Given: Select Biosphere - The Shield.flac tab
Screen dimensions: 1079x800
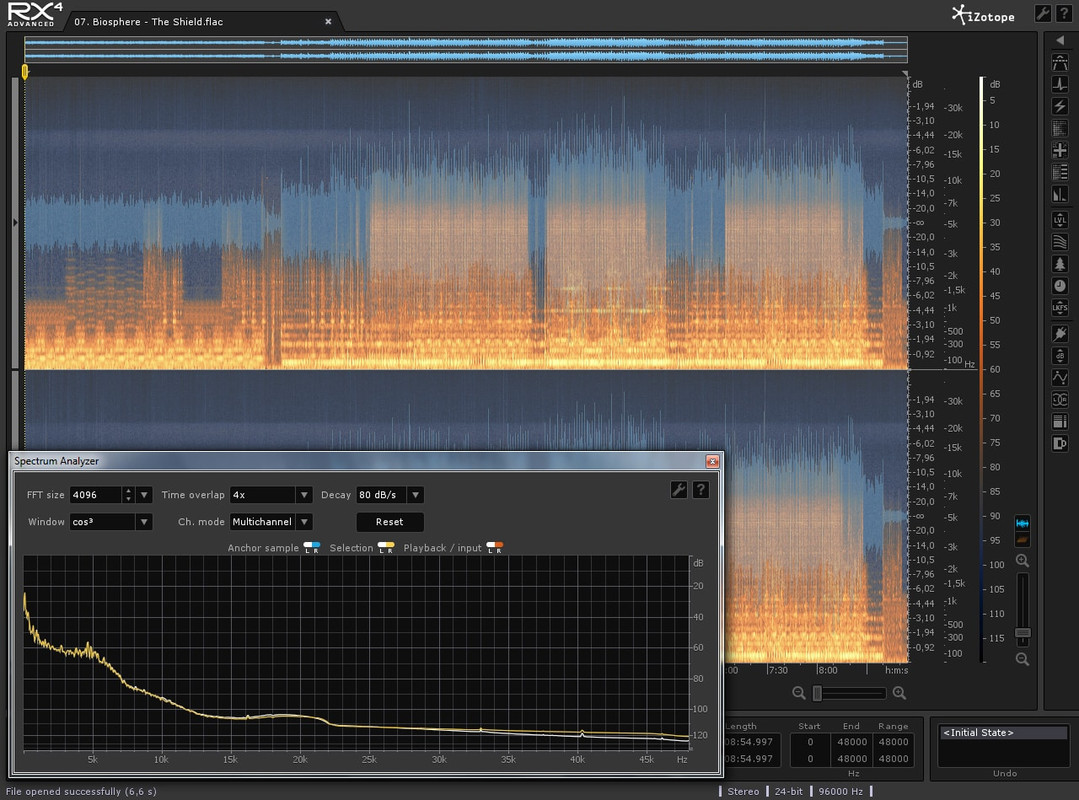Looking at the screenshot, I should pos(149,21).
